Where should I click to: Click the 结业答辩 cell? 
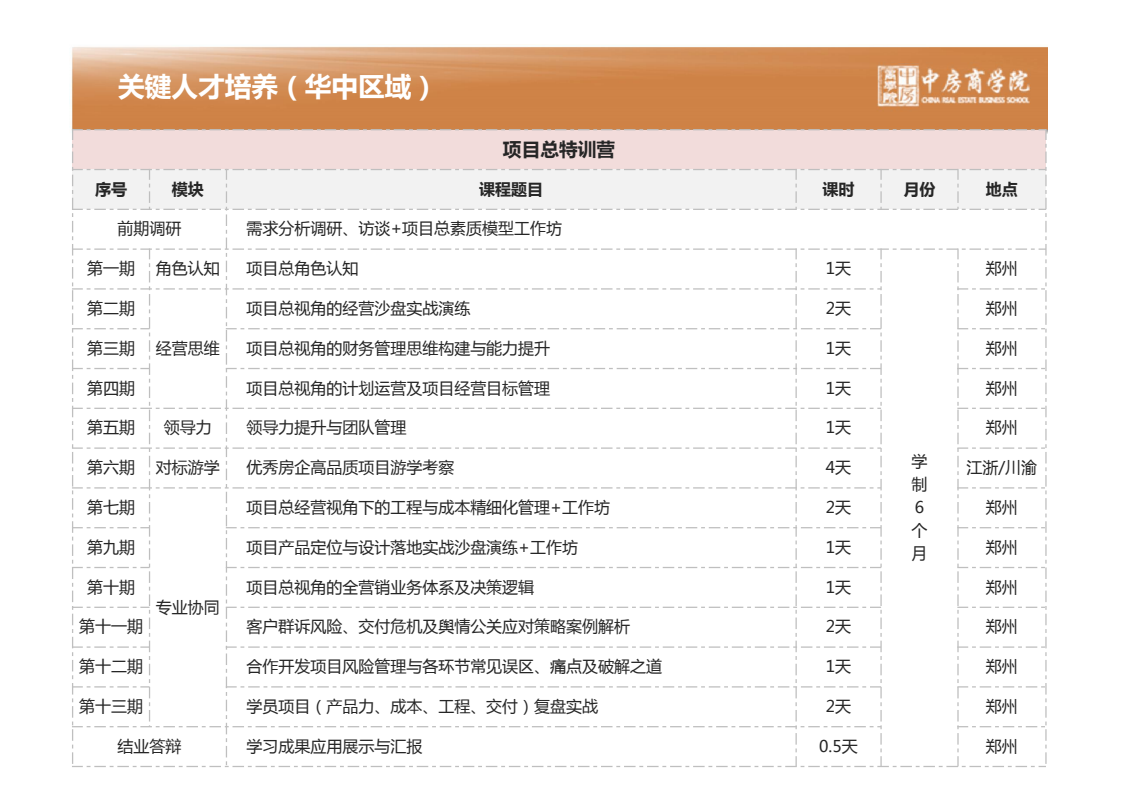(149, 747)
